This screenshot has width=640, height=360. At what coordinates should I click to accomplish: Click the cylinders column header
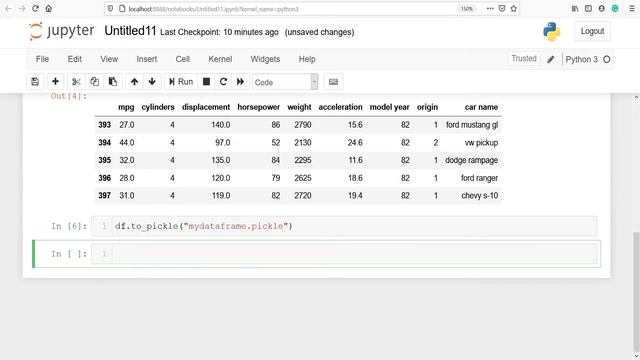pos(158,107)
